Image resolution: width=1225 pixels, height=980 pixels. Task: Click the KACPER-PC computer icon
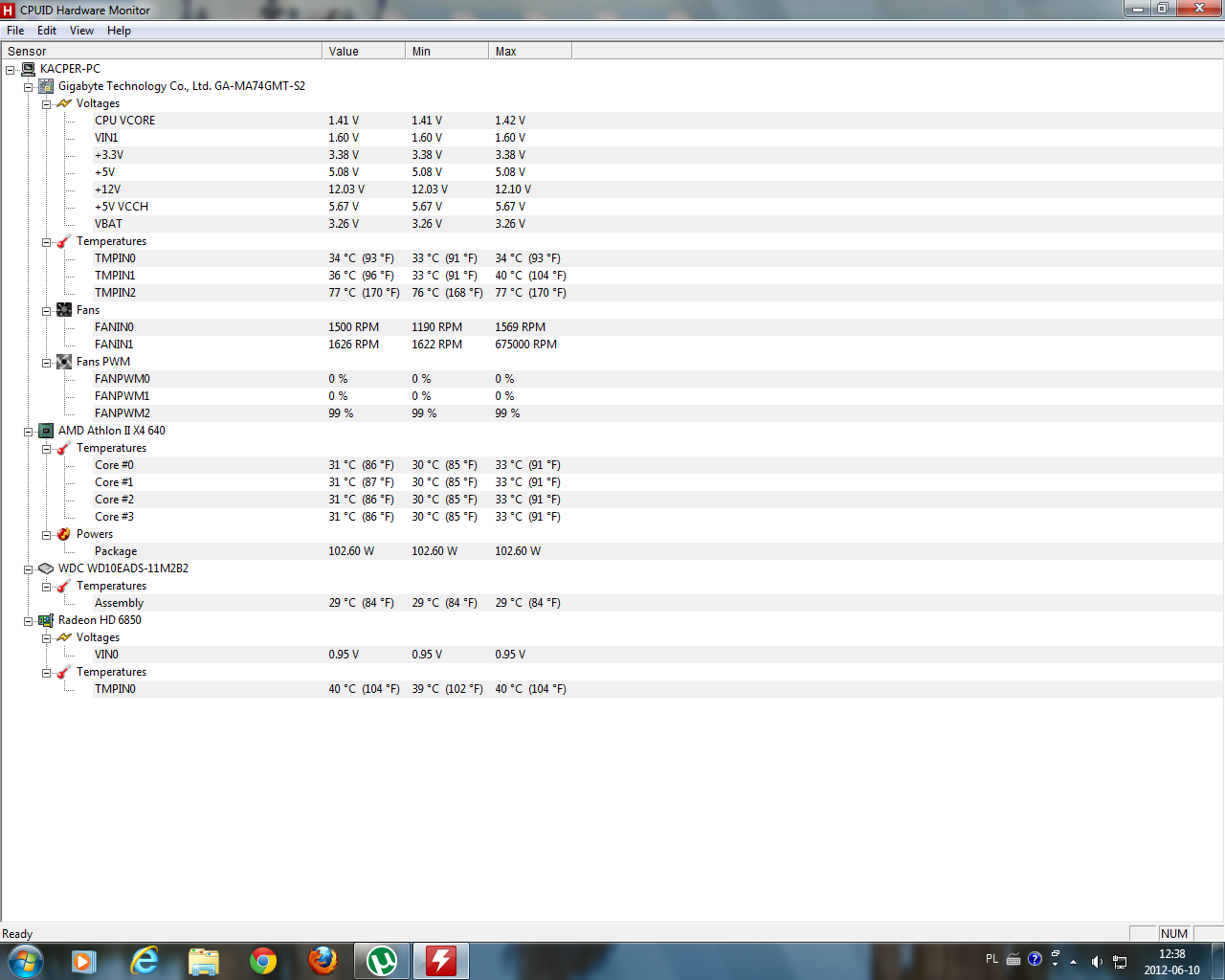[28, 69]
